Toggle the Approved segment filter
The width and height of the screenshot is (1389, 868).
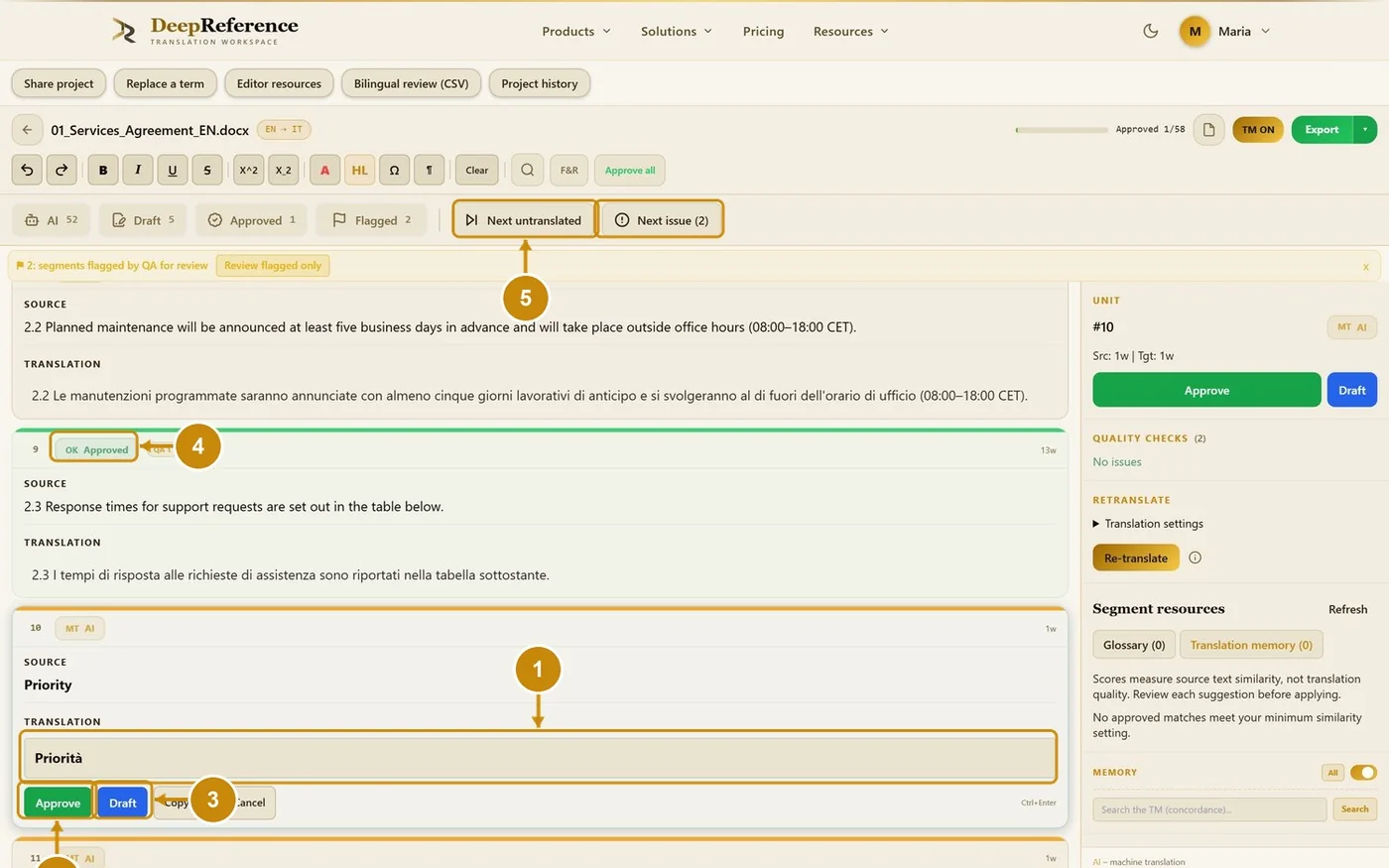pyautogui.click(x=252, y=220)
